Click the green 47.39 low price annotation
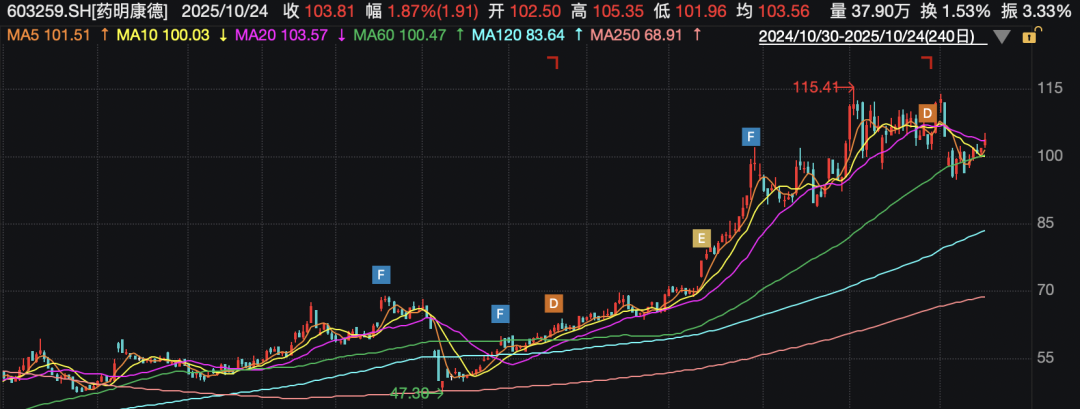The height and width of the screenshot is (409, 1080). (410, 393)
